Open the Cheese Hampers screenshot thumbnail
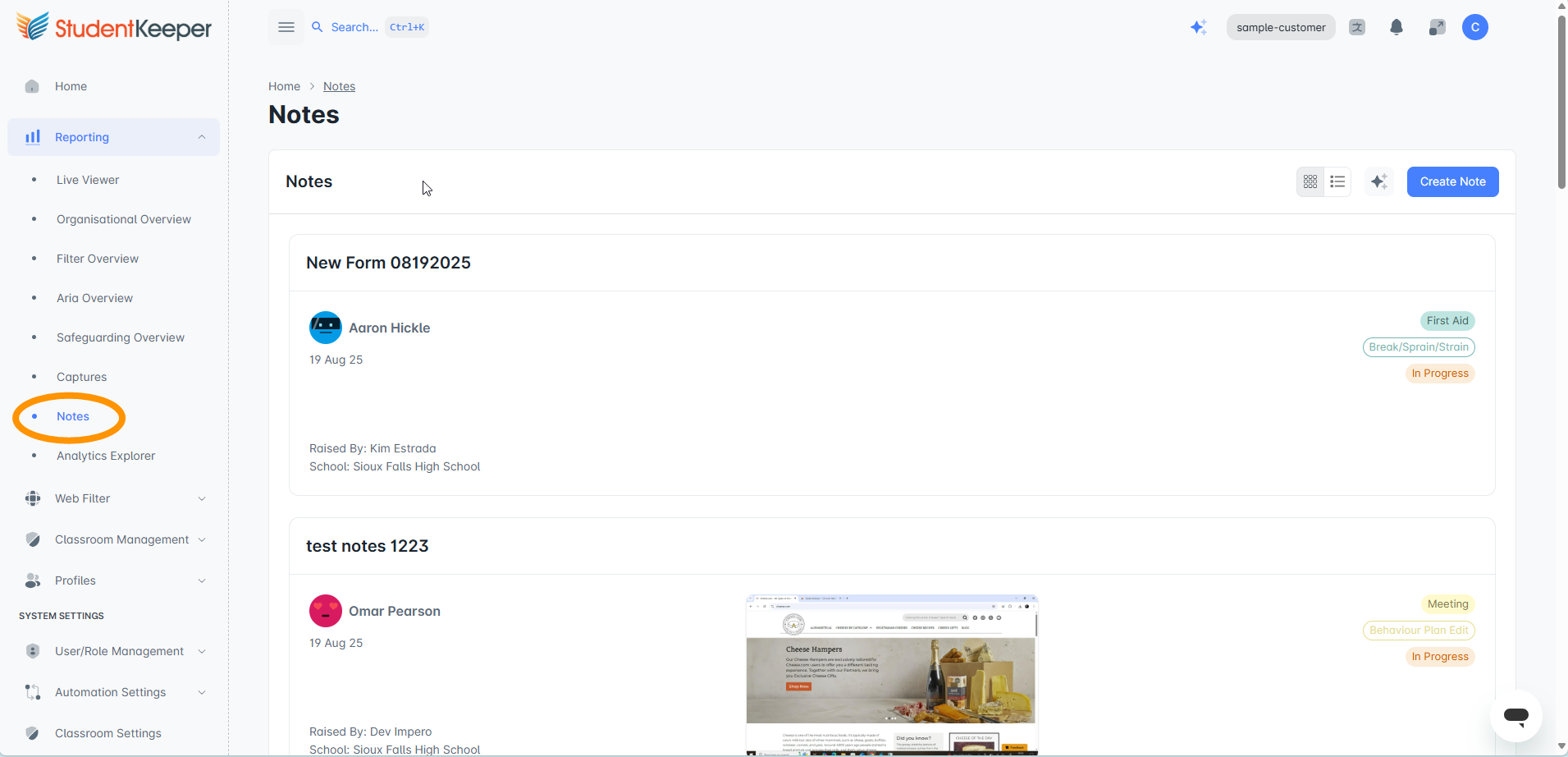This screenshot has height=757, width=1568. point(892,675)
